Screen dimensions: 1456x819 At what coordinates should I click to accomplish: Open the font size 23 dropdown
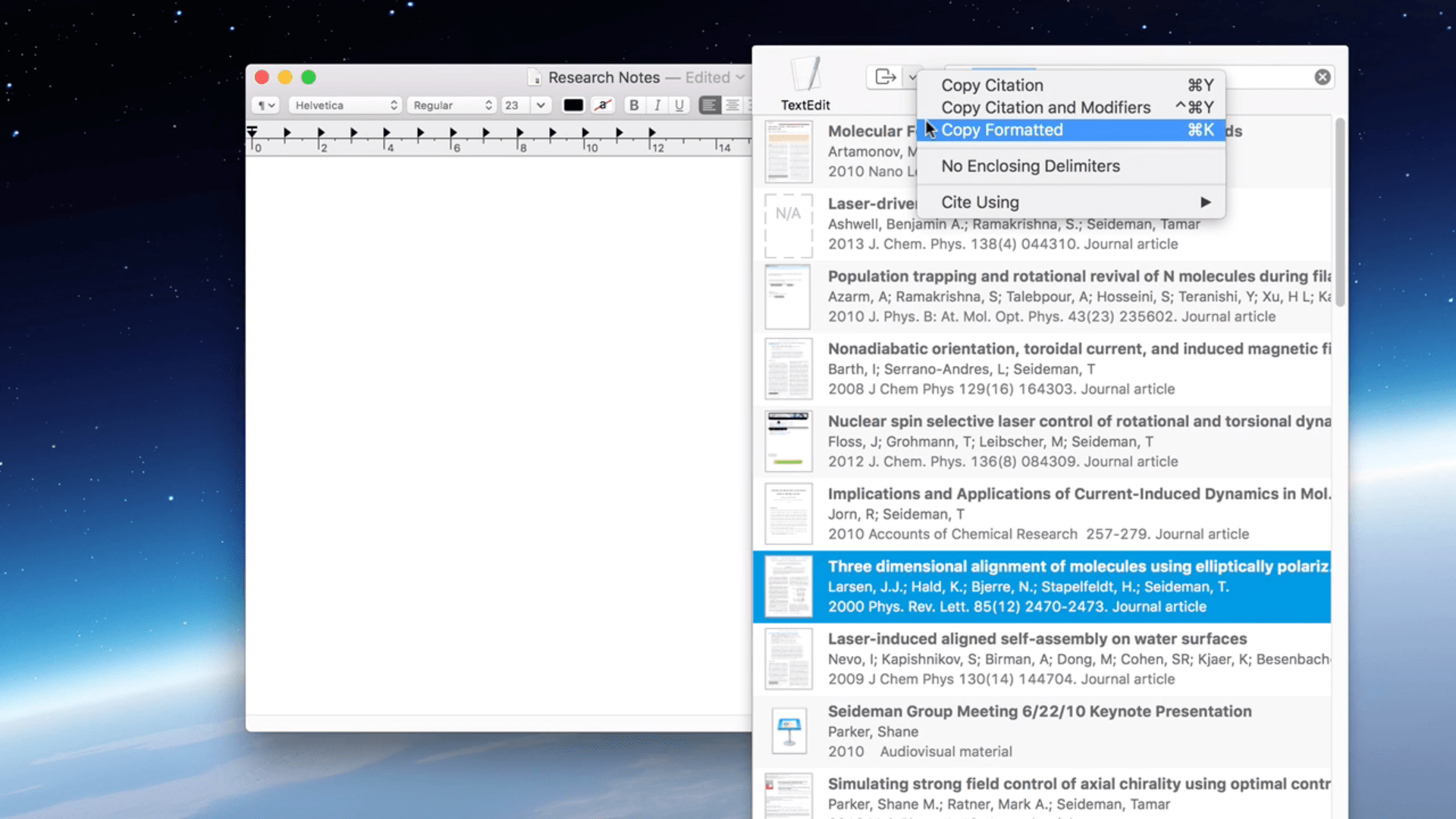point(525,105)
